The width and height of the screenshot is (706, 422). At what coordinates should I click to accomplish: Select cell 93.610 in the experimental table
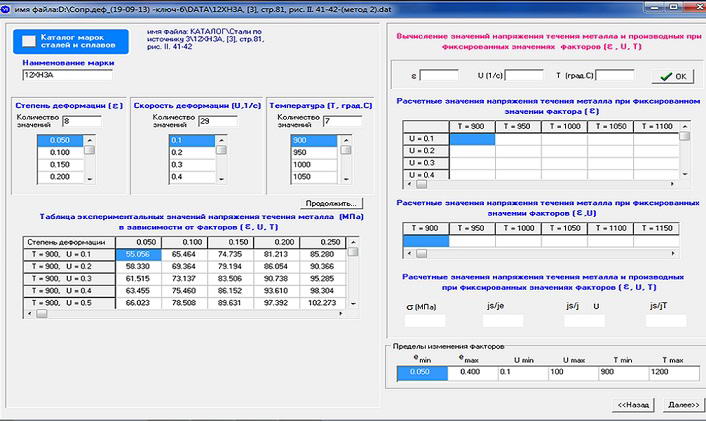click(x=276, y=291)
